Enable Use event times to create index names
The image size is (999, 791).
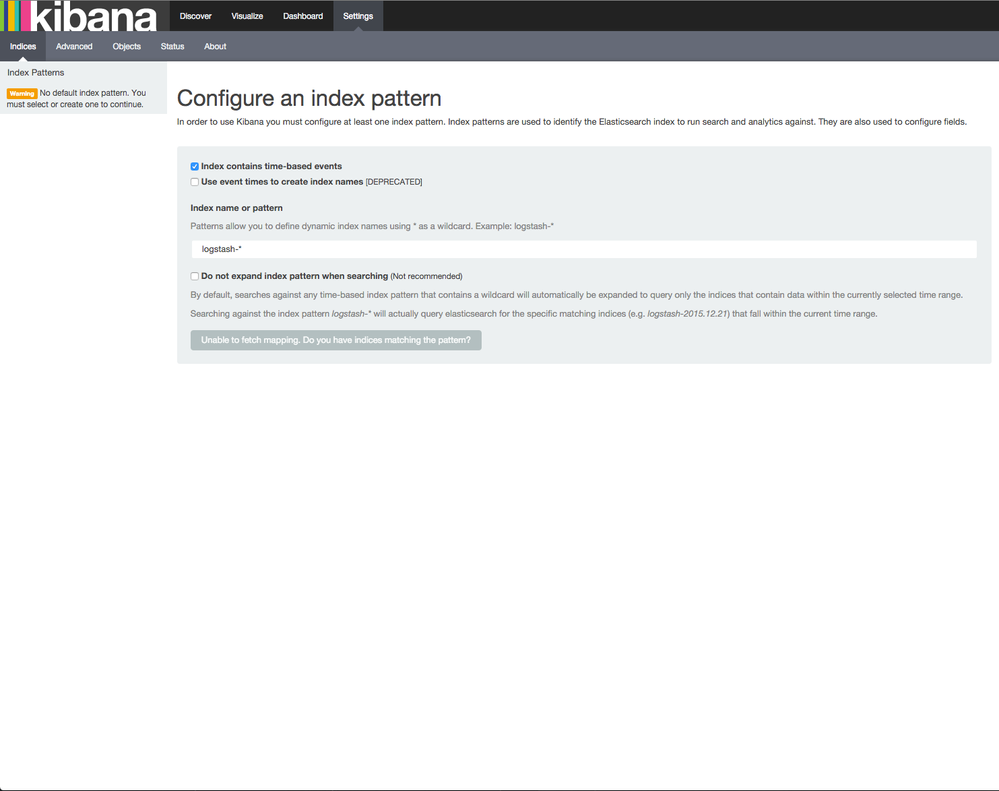click(194, 181)
